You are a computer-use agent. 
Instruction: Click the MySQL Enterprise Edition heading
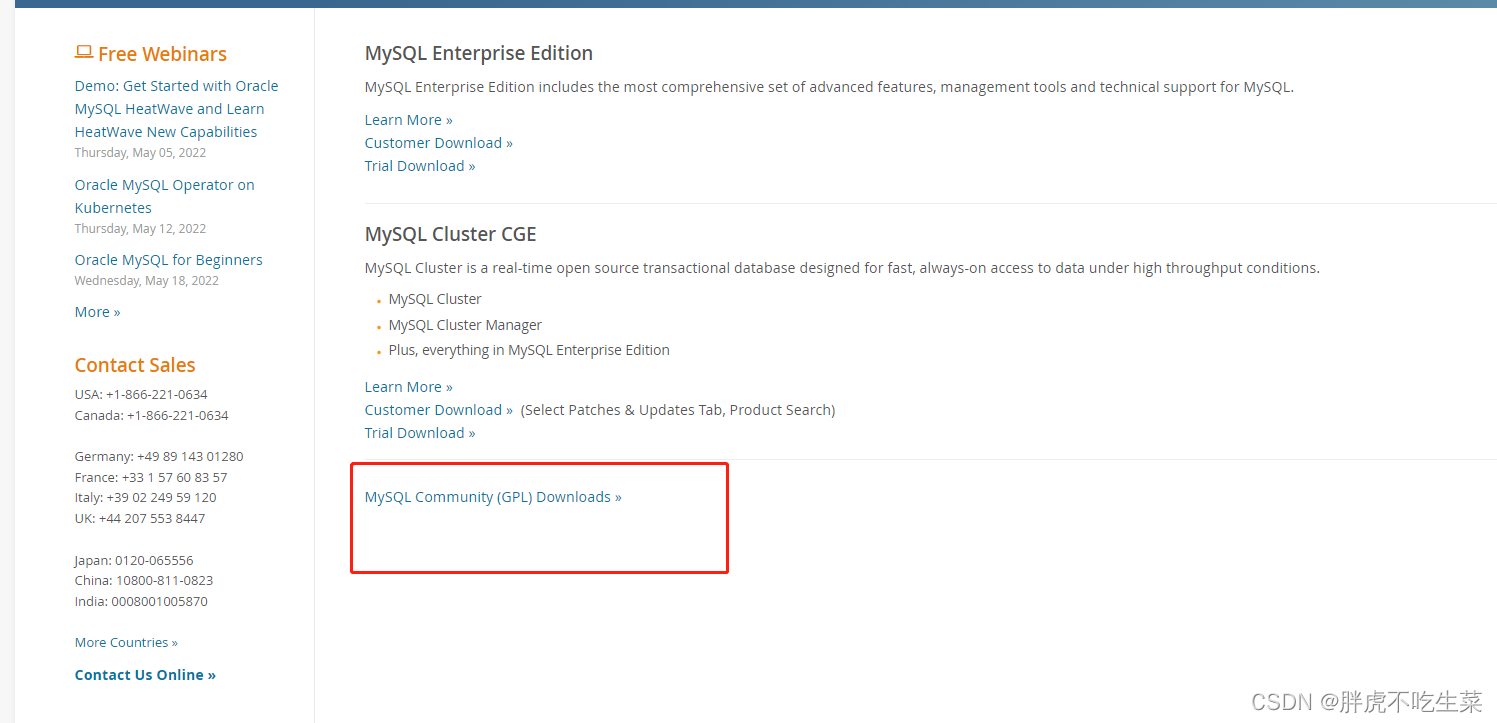click(x=478, y=52)
